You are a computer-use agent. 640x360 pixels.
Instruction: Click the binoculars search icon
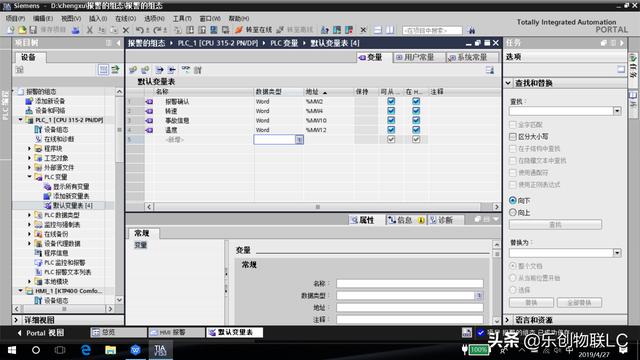tap(472, 30)
